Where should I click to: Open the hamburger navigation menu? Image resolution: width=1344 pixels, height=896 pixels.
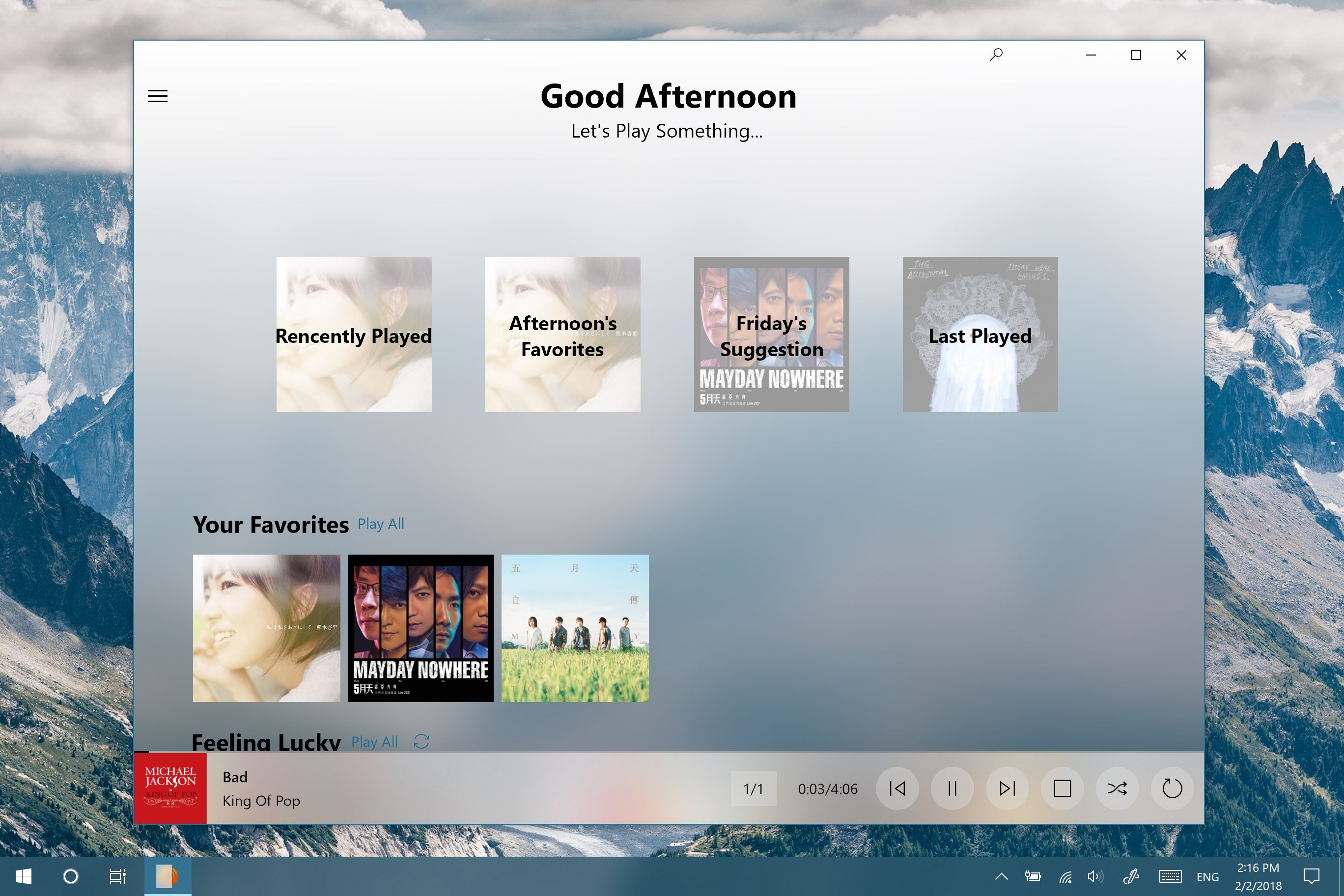(158, 96)
